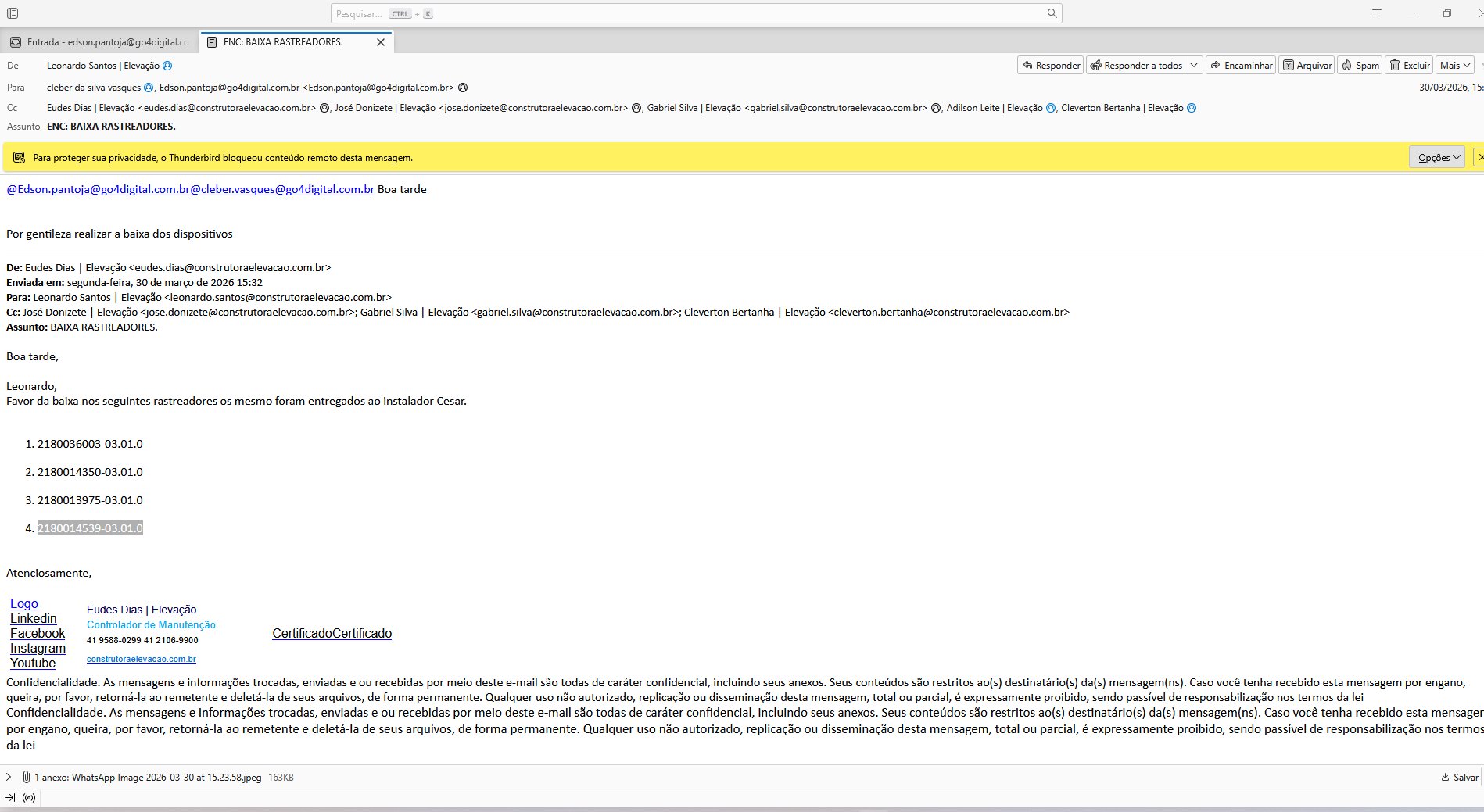Delete the email with Excluir
1484x812 pixels.
click(x=1409, y=66)
